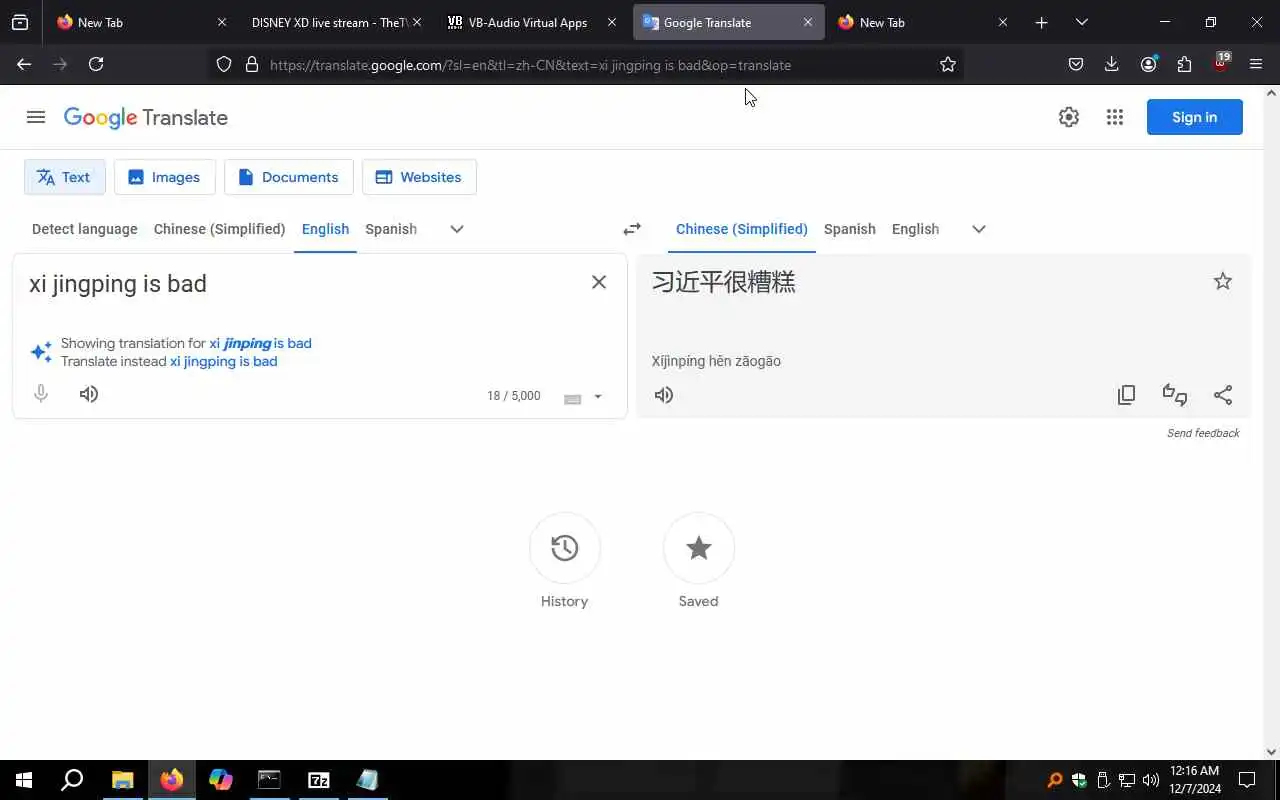Switch to Websites translation mode
Screen dimensions: 1280x800
419,177
